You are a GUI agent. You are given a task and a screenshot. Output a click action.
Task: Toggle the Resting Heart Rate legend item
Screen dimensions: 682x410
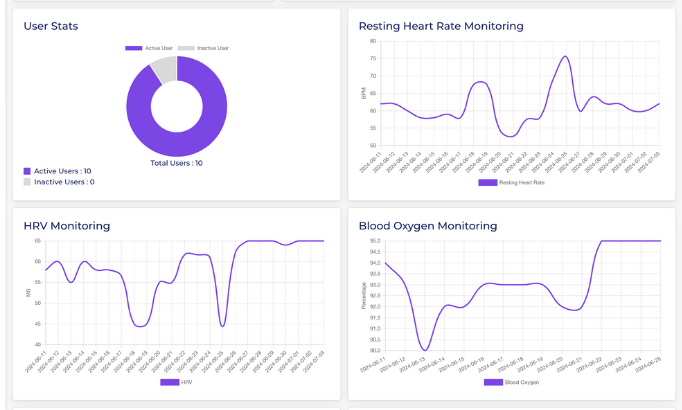point(488,183)
